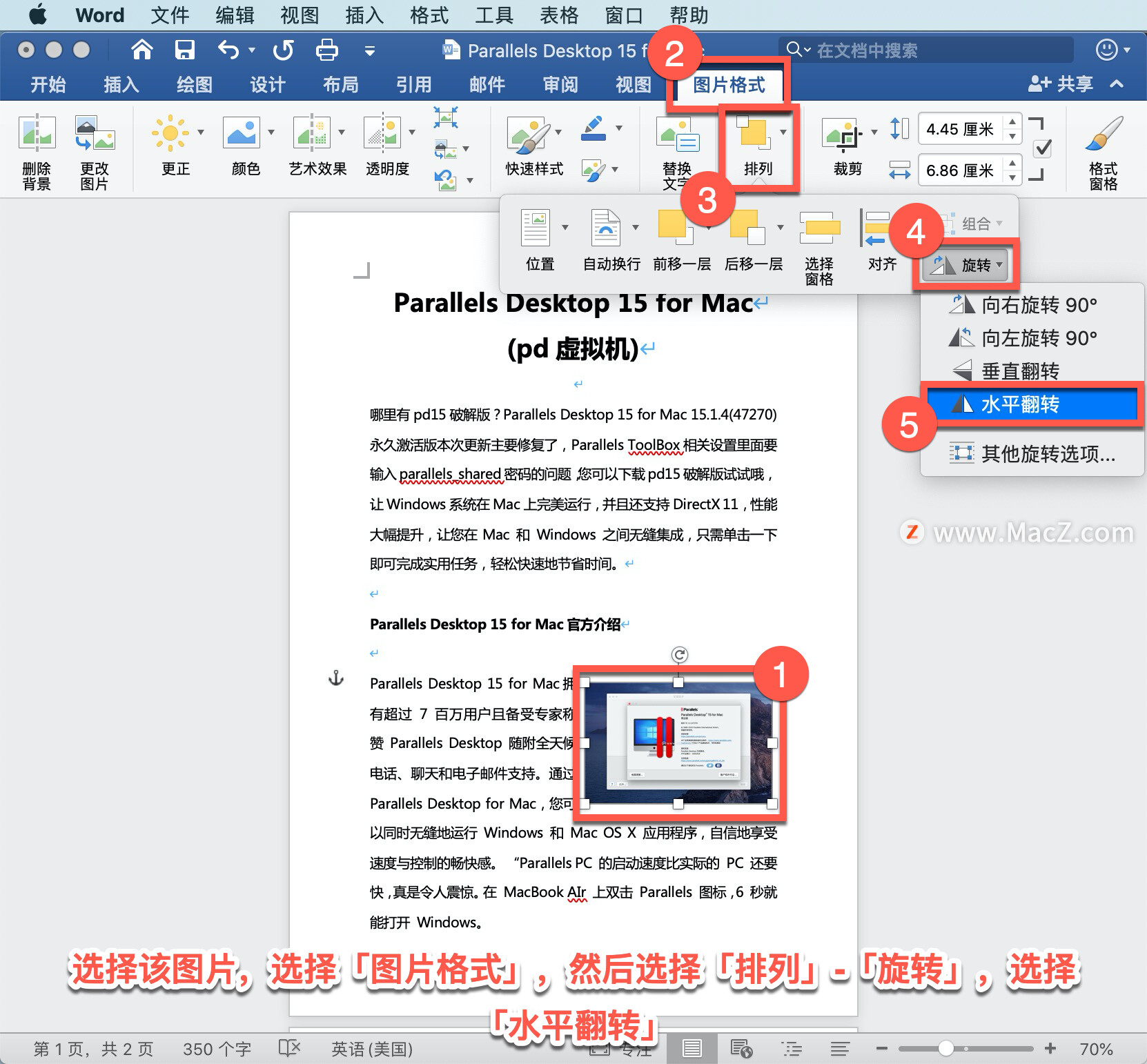This screenshot has height=1064, width=1147.
Task: Open the Corrections (更正) sun icon
Action: click(170, 132)
